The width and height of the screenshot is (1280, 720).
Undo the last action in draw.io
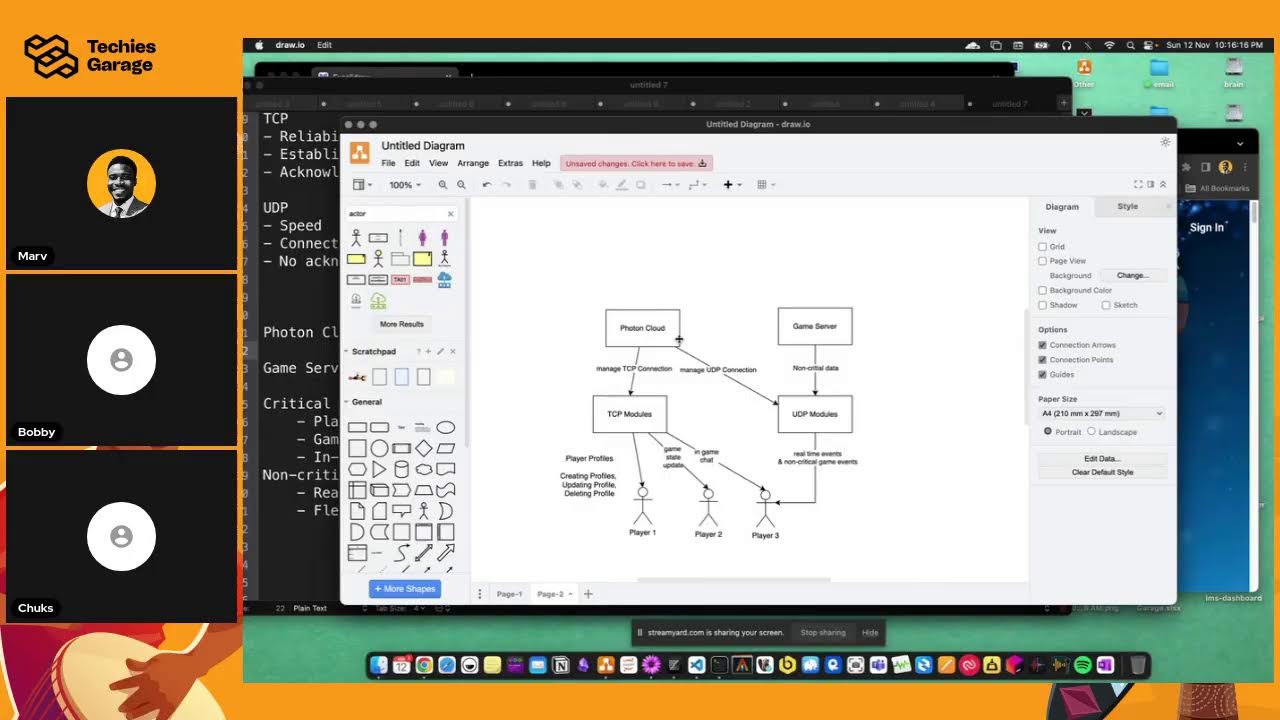point(487,185)
